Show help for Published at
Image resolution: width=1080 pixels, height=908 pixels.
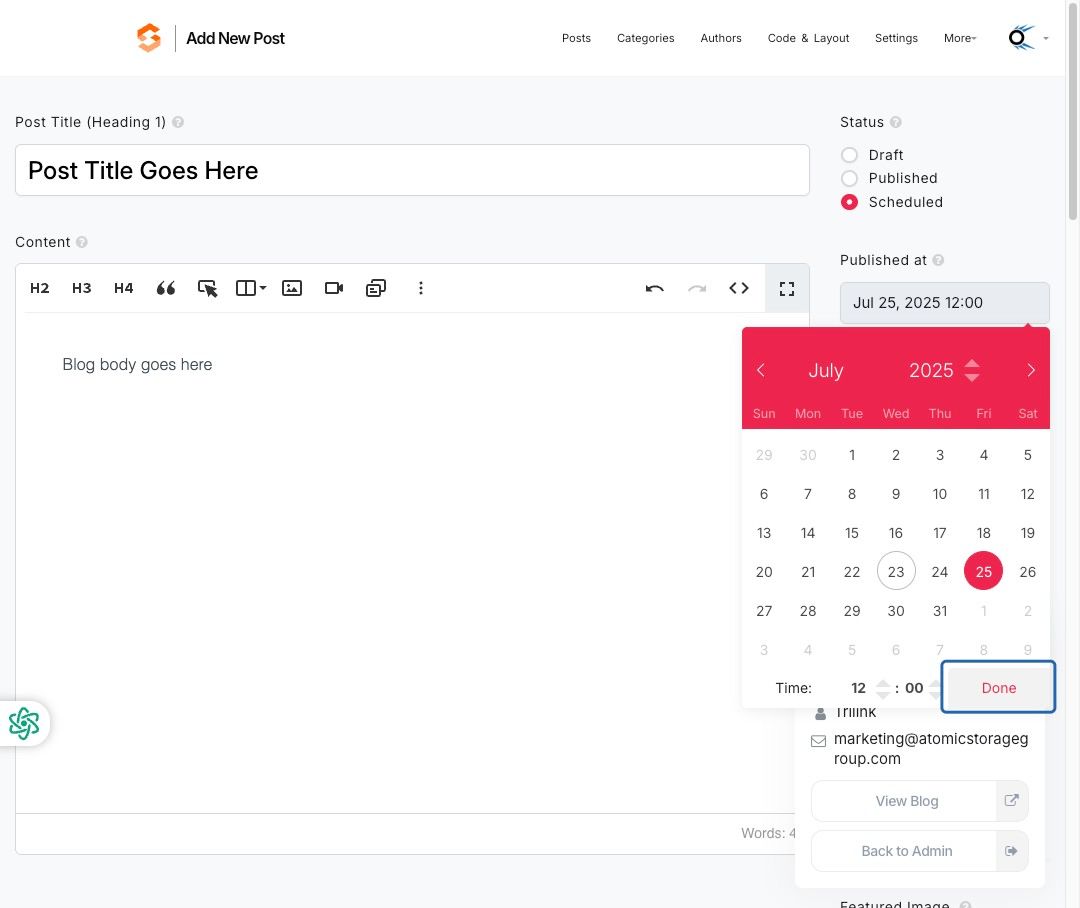click(938, 260)
